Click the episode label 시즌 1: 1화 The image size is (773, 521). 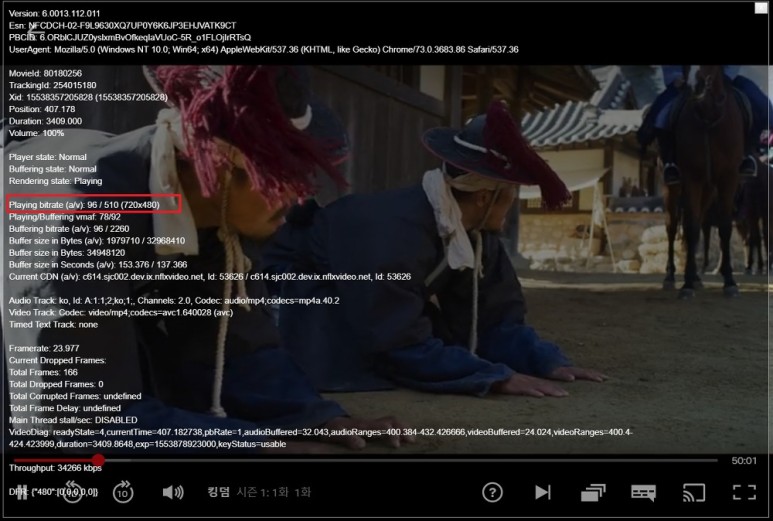[x=262, y=492]
